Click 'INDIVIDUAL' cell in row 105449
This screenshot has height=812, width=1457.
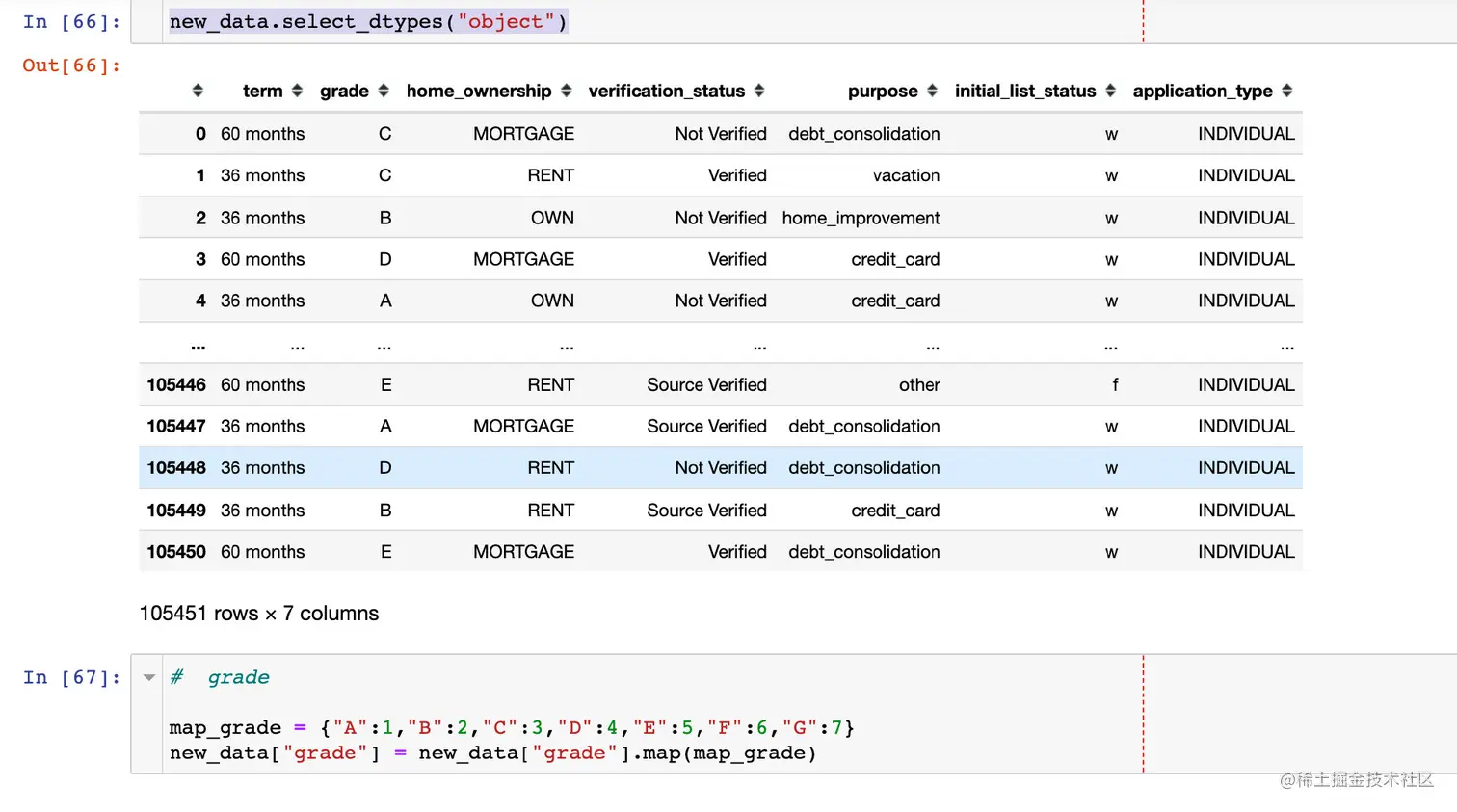pyautogui.click(x=1246, y=510)
